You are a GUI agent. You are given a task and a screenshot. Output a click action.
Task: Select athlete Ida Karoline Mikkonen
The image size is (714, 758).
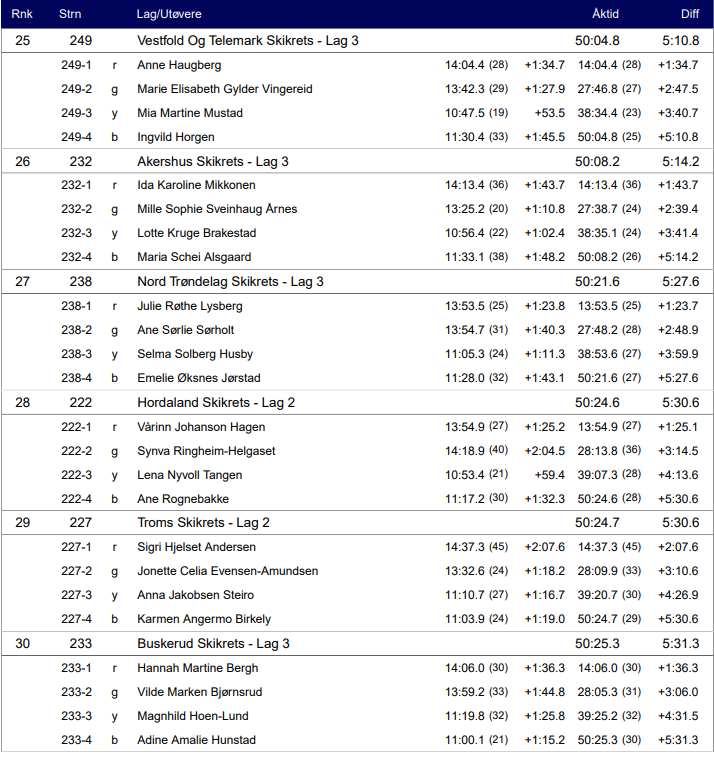coord(196,185)
